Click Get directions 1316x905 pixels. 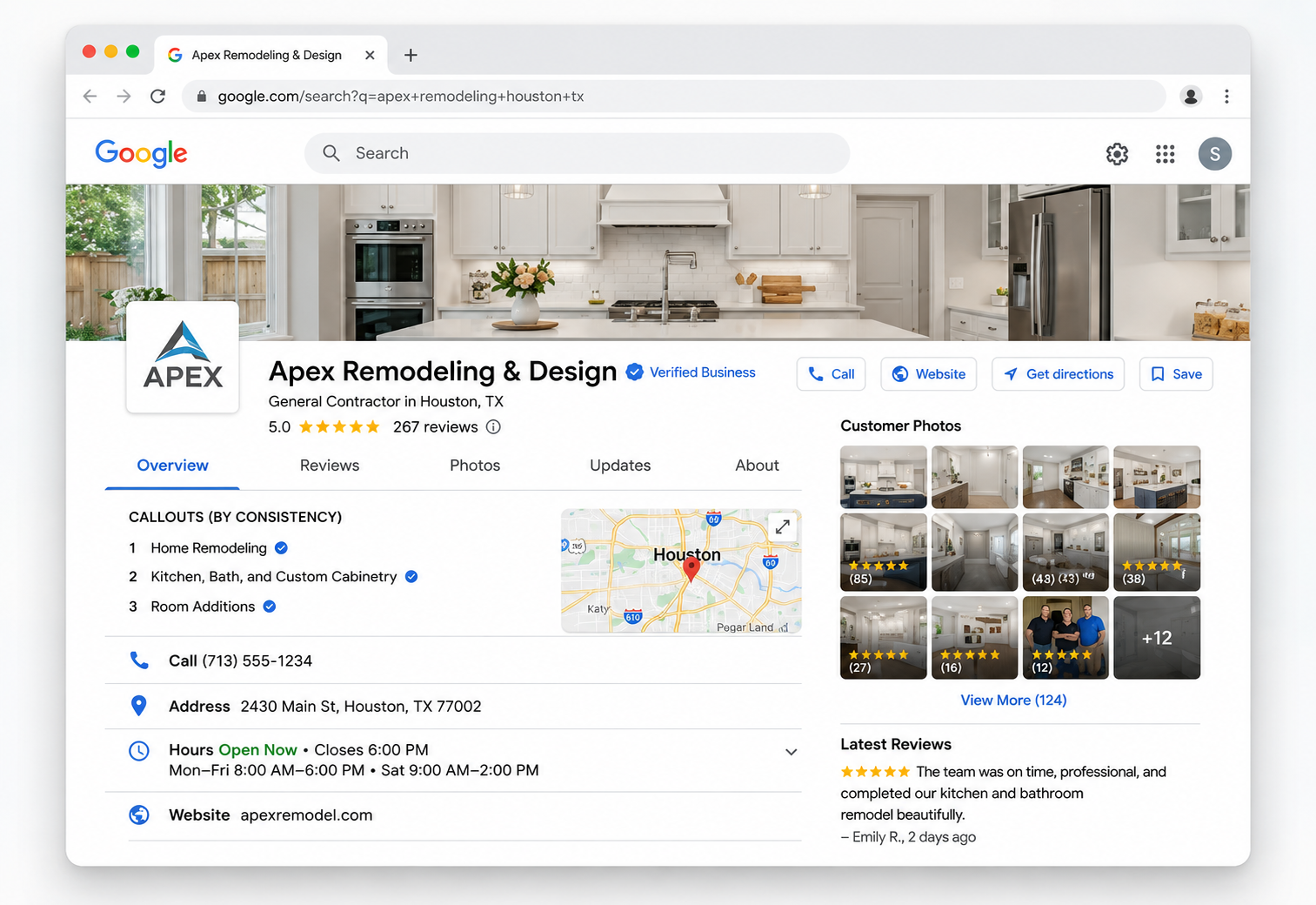1058,374
